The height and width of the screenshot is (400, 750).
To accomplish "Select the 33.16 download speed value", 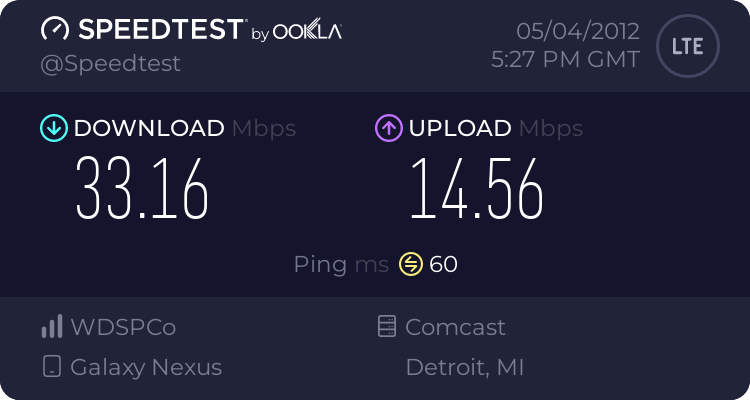I will 143,188.
